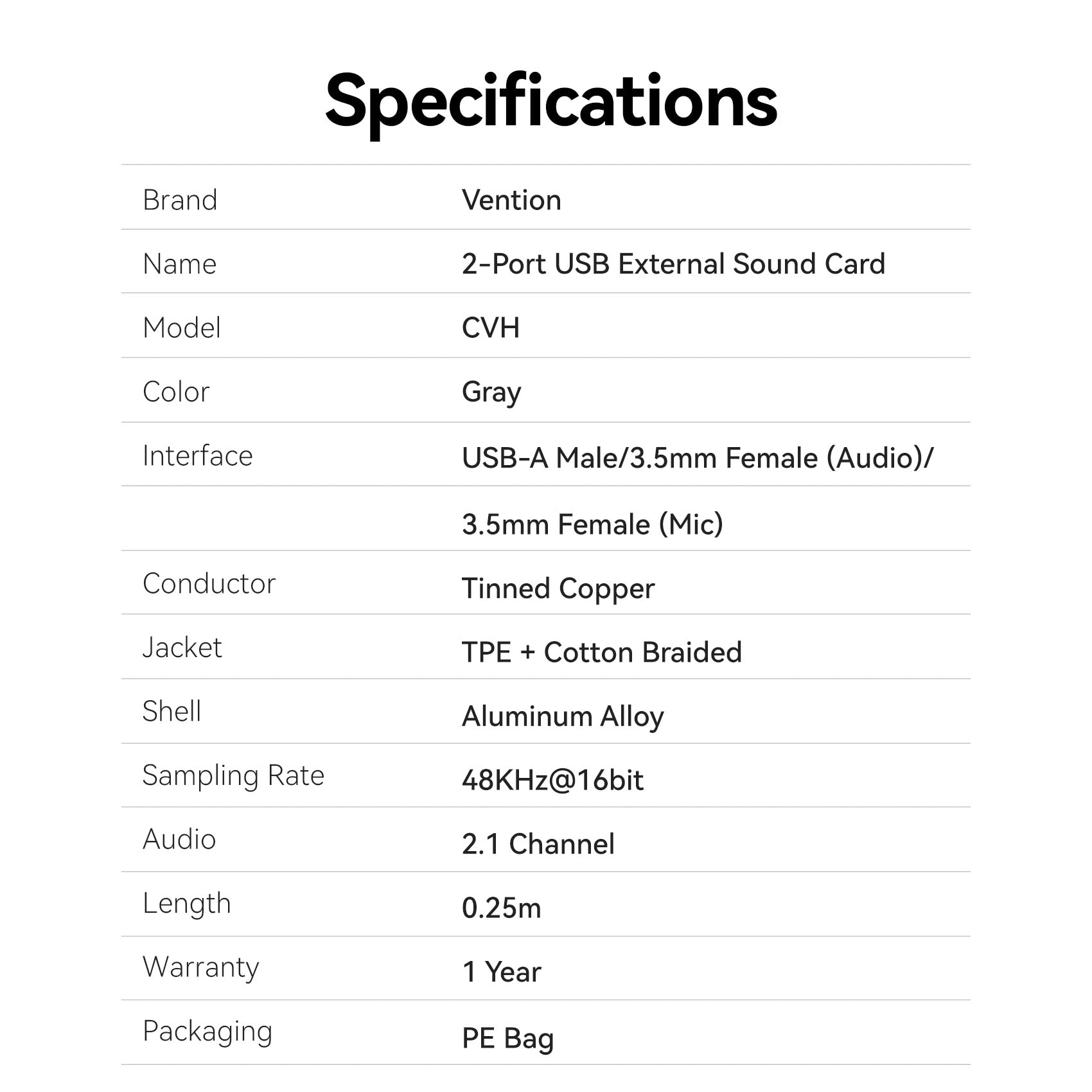Click the Gray color value
This screenshot has height=1092, width=1092.
click(x=491, y=392)
